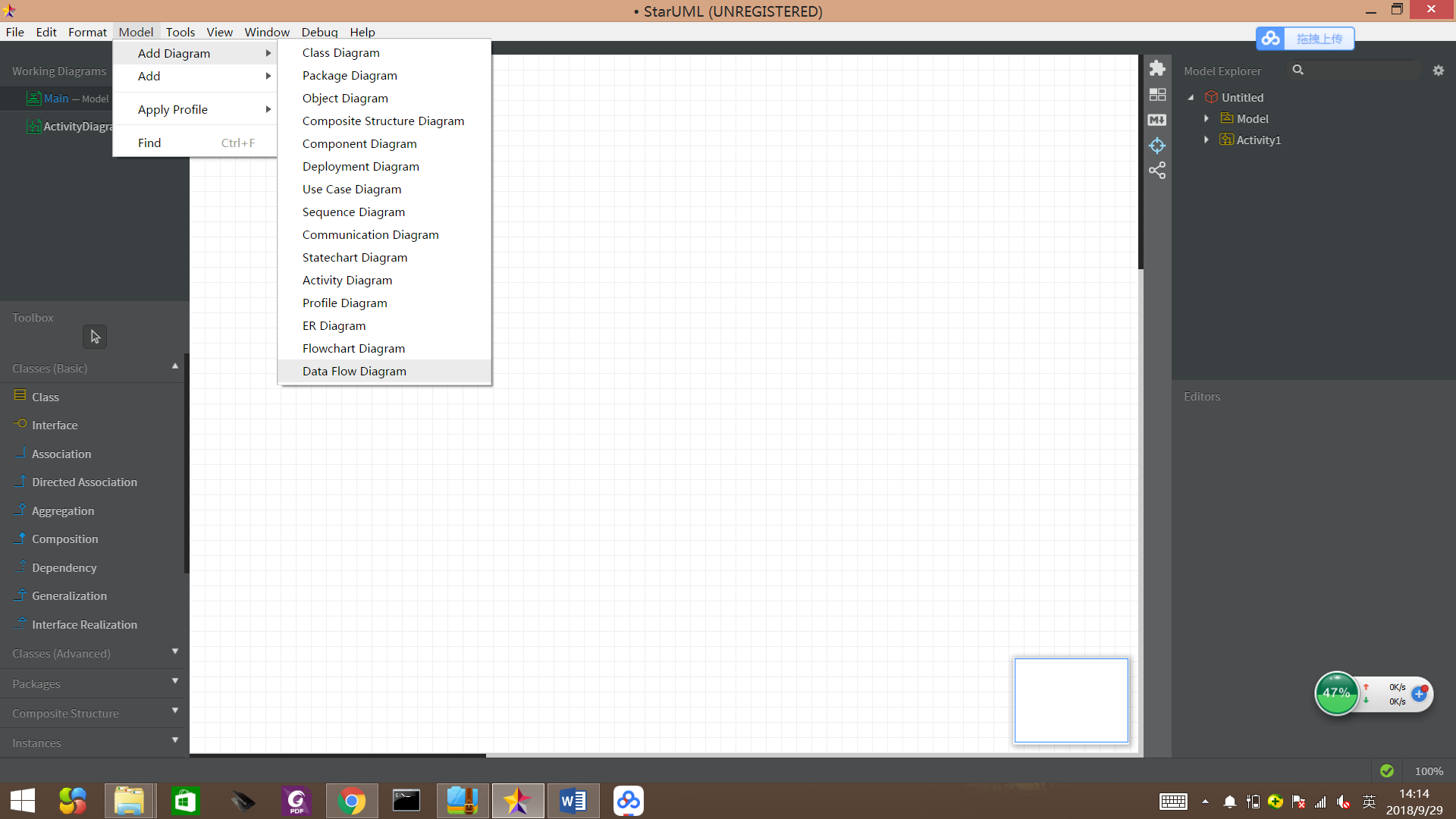The height and width of the screenshot is (819, 1456).
Task: Open Model Explorer settings gear
Action: pos(1438,71)
